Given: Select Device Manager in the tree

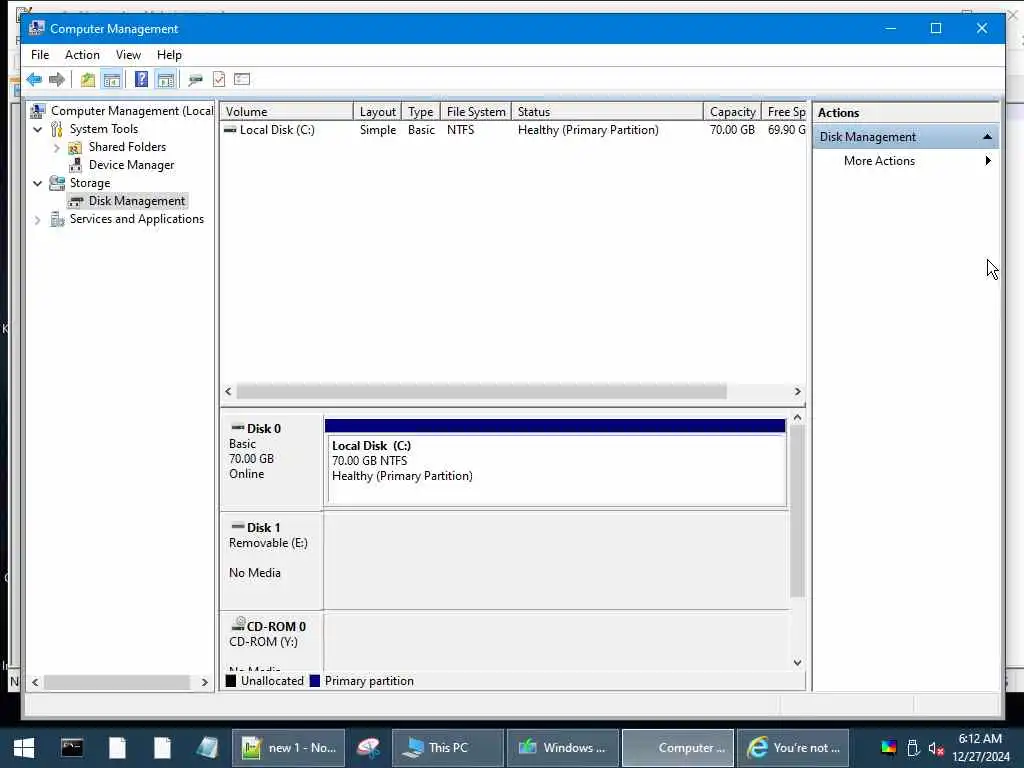Looking at the screenshot, I should pyautogui.click(x=131, y=165).
